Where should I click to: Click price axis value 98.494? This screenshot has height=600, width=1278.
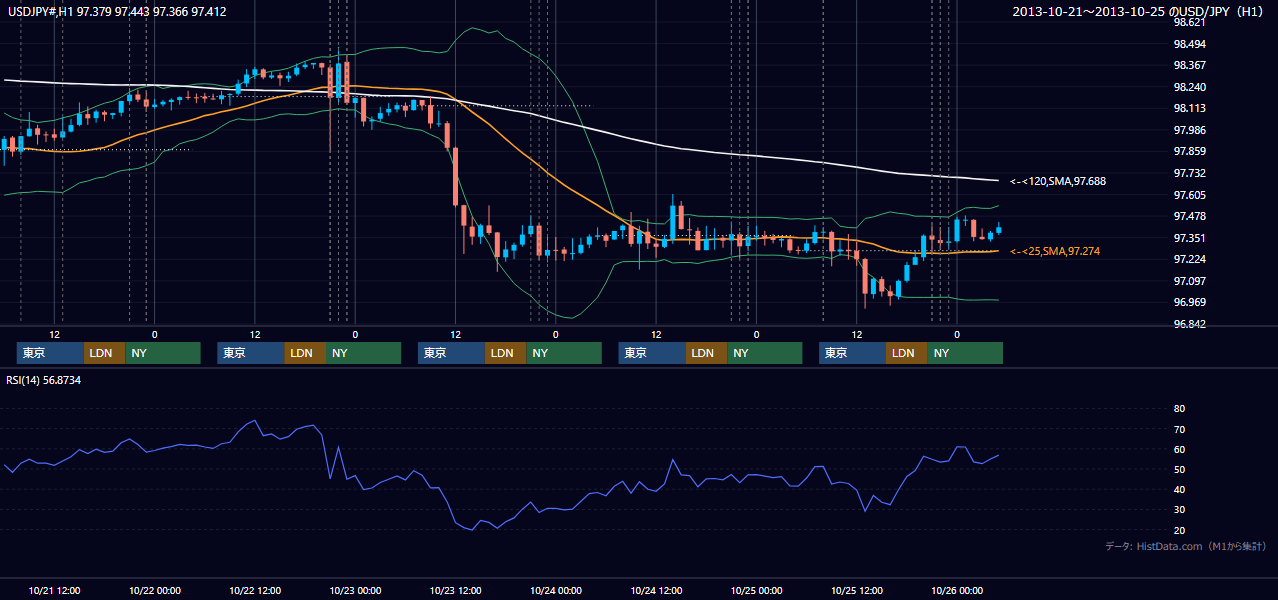(1189, 44)
